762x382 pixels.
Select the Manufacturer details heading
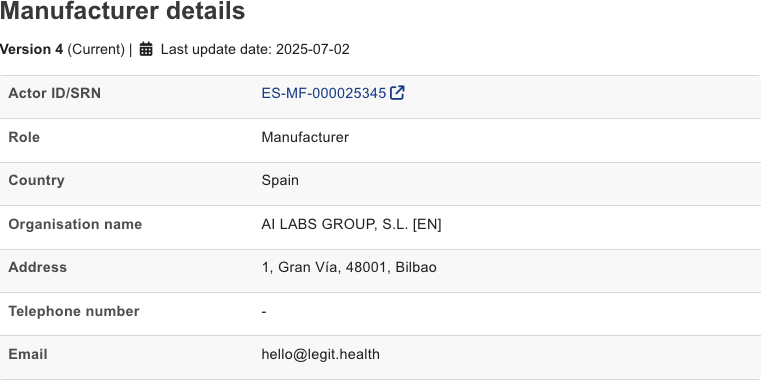(x=122, y=11)
